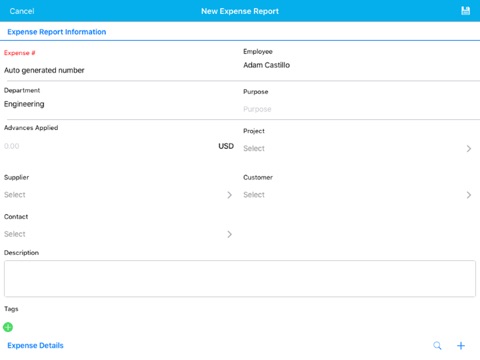The height and width of the screenshot is (360, 480).
Task: Select the Expense Details section header
Action: (x=35, y=345)
